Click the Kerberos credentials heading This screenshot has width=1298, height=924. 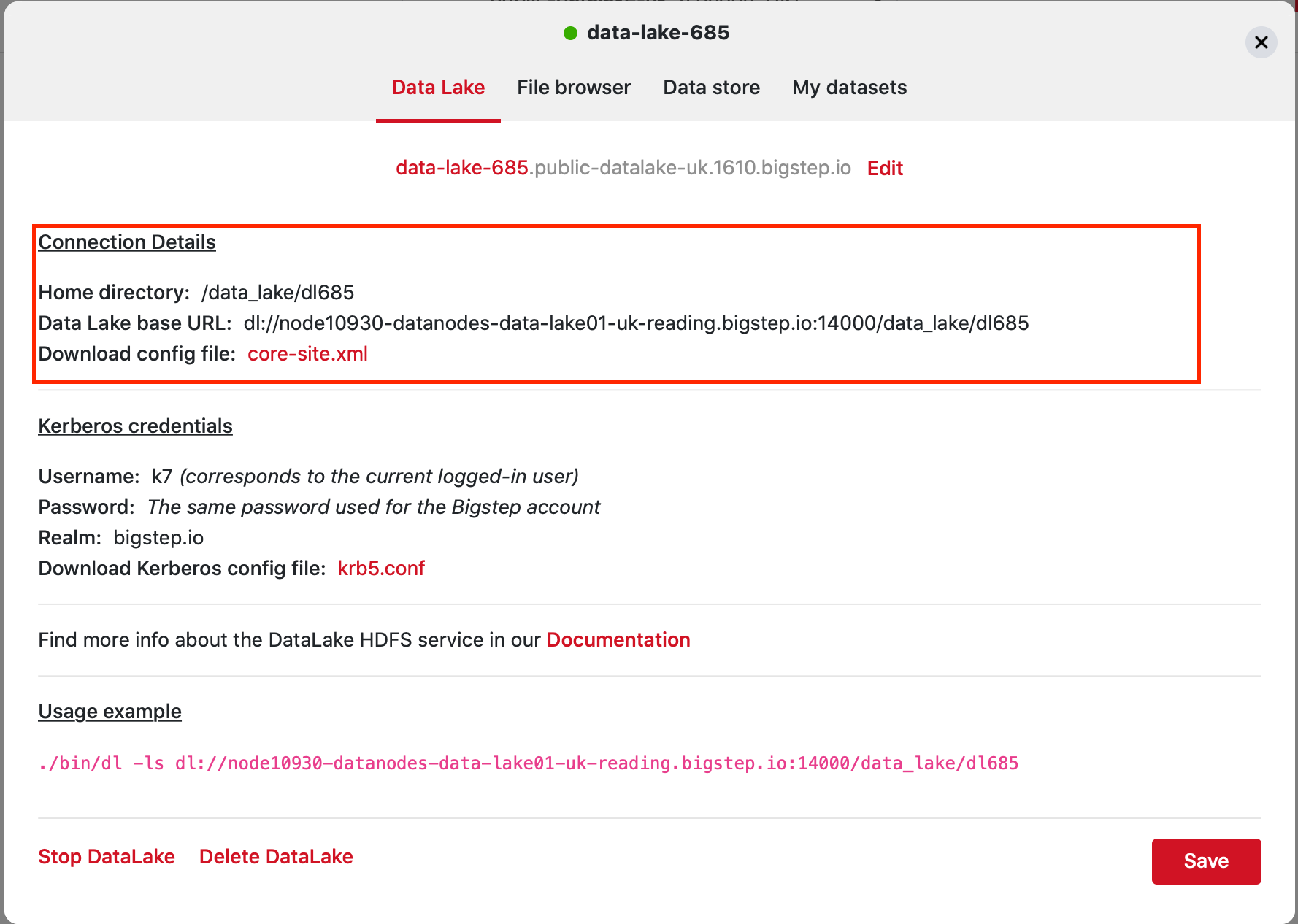(x=135, y=426)
